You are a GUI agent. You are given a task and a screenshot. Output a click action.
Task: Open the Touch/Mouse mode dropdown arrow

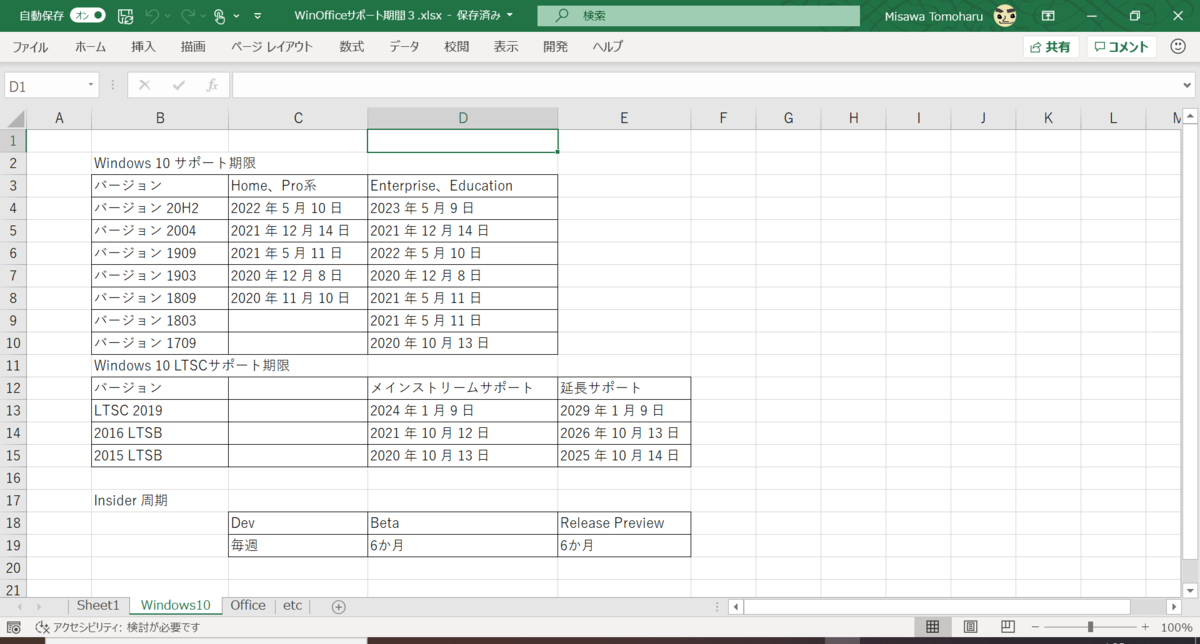[x=237, y=17]
